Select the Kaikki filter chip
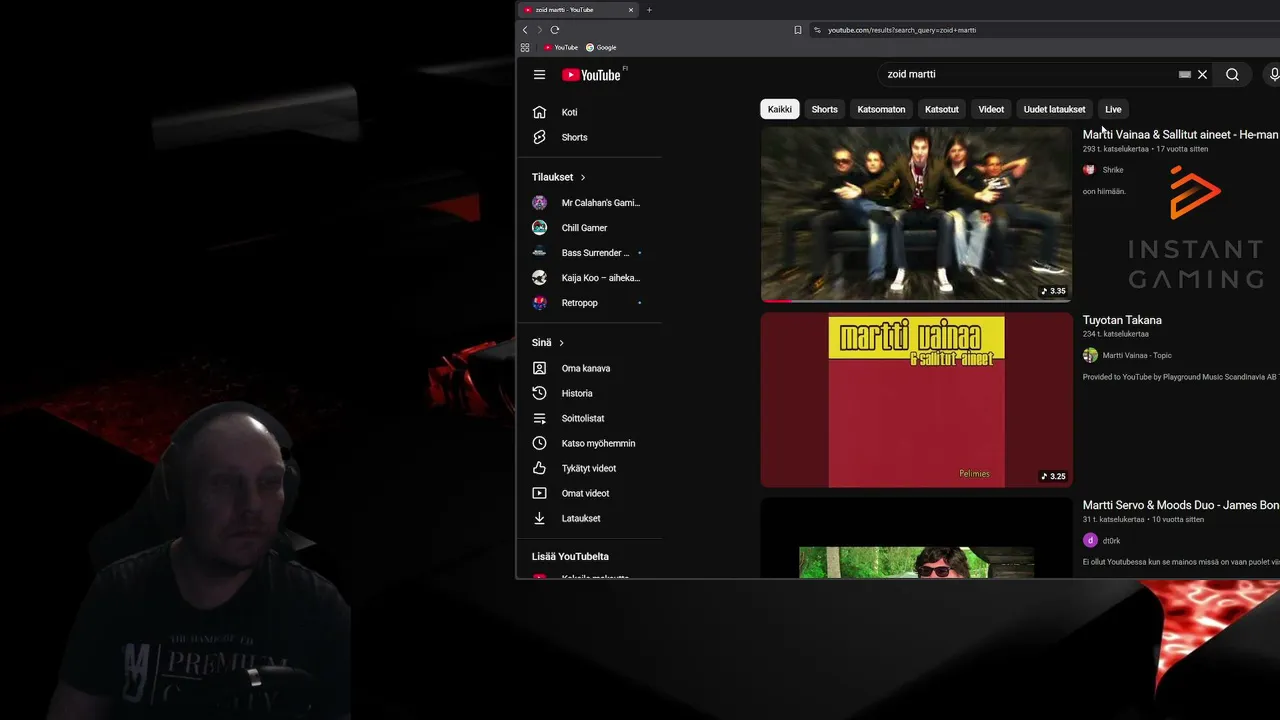 [x=780, y=109]
